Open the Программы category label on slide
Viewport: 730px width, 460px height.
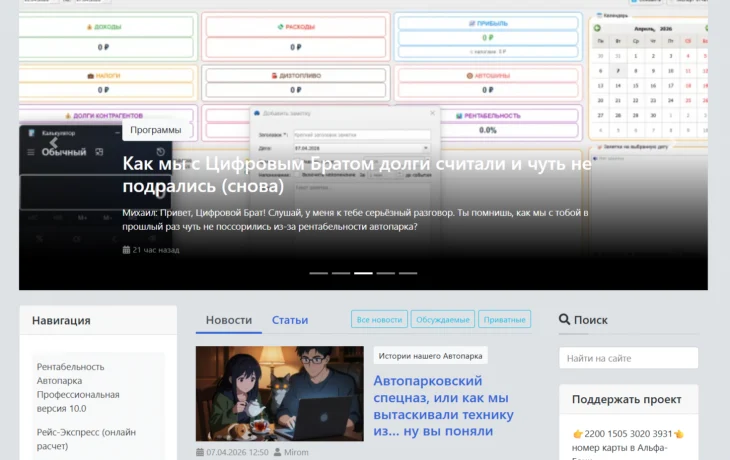(155, 130)
